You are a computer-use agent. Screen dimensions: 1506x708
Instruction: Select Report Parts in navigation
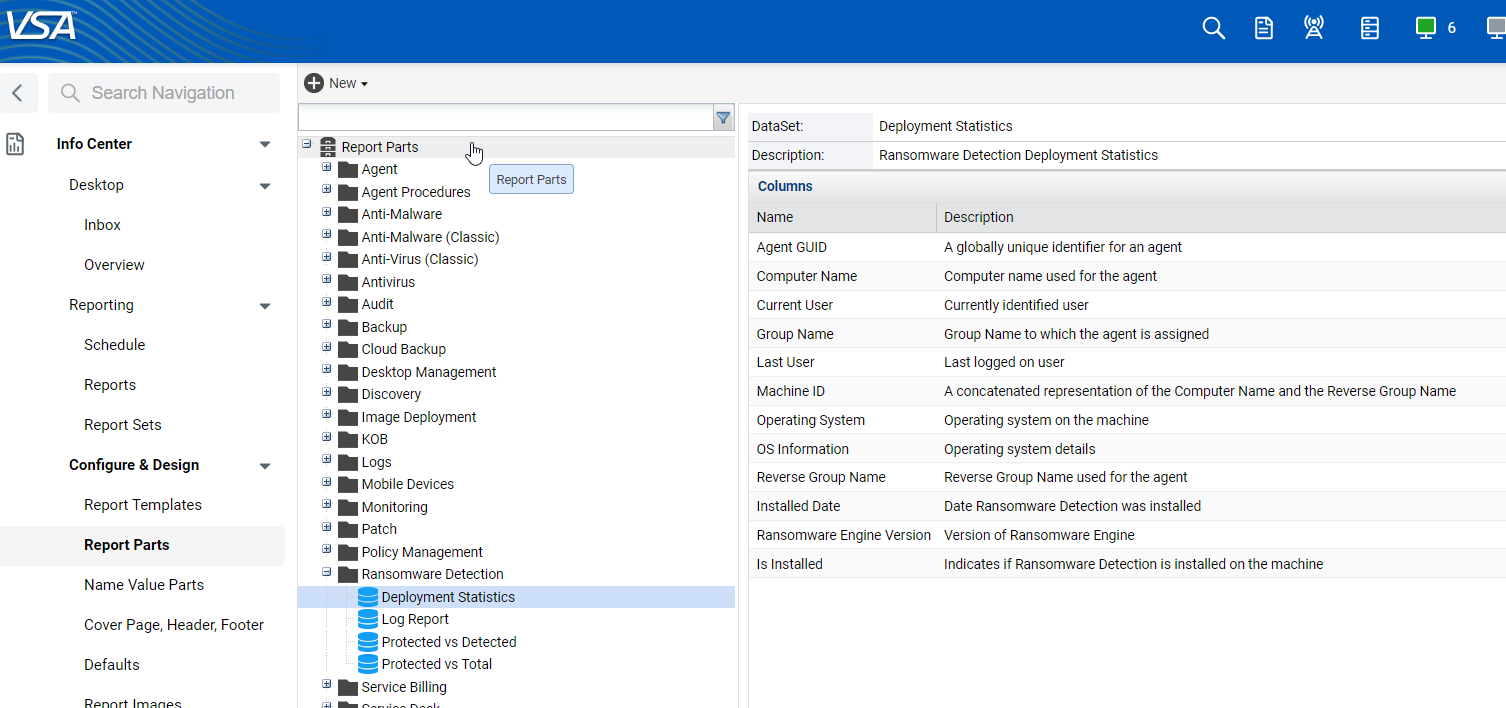pyautogui.click(x=127, y=545)
